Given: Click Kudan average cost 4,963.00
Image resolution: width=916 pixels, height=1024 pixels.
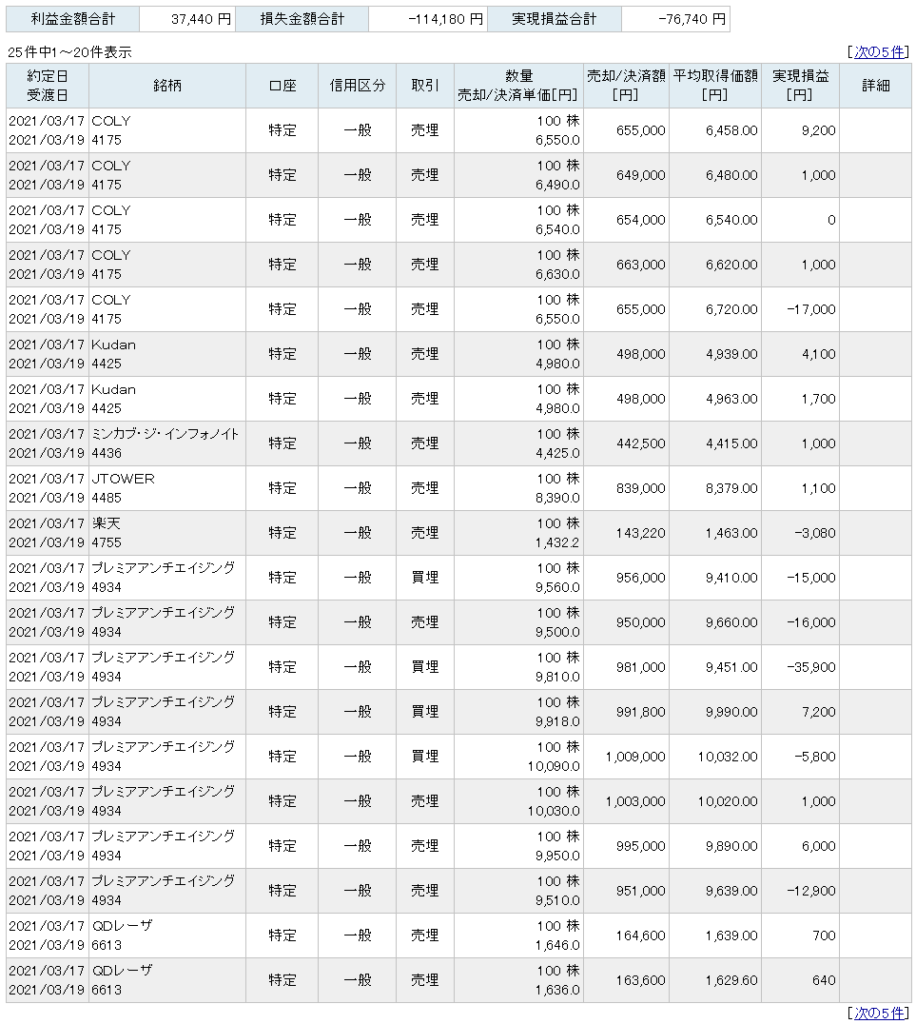Looking at the screenshot, I should (715, 399).
